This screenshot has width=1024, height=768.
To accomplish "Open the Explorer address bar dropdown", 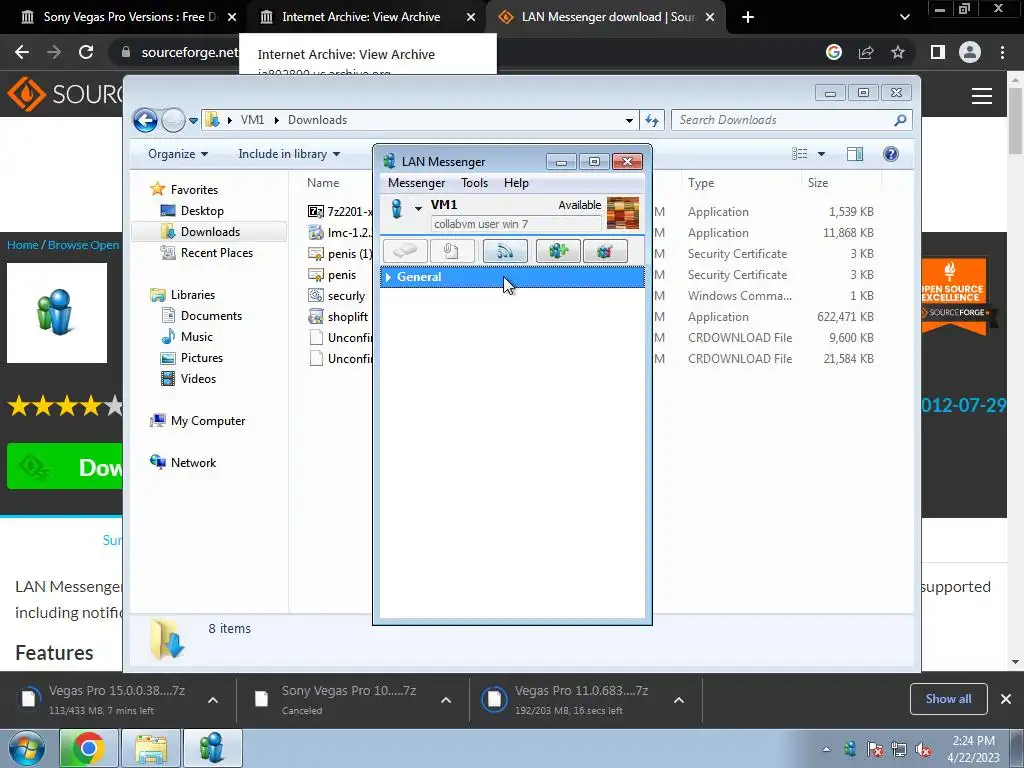I will (x=629, y=120).
